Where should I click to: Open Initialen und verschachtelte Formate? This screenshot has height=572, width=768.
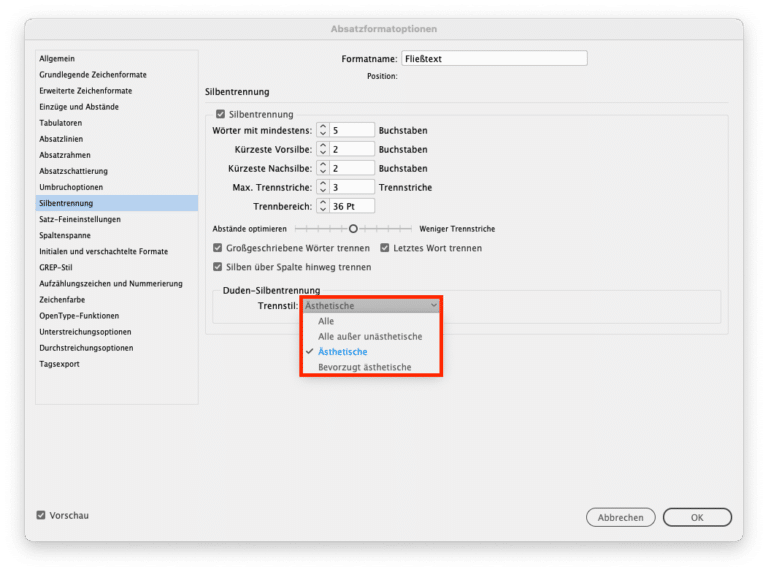coord(117,251)
